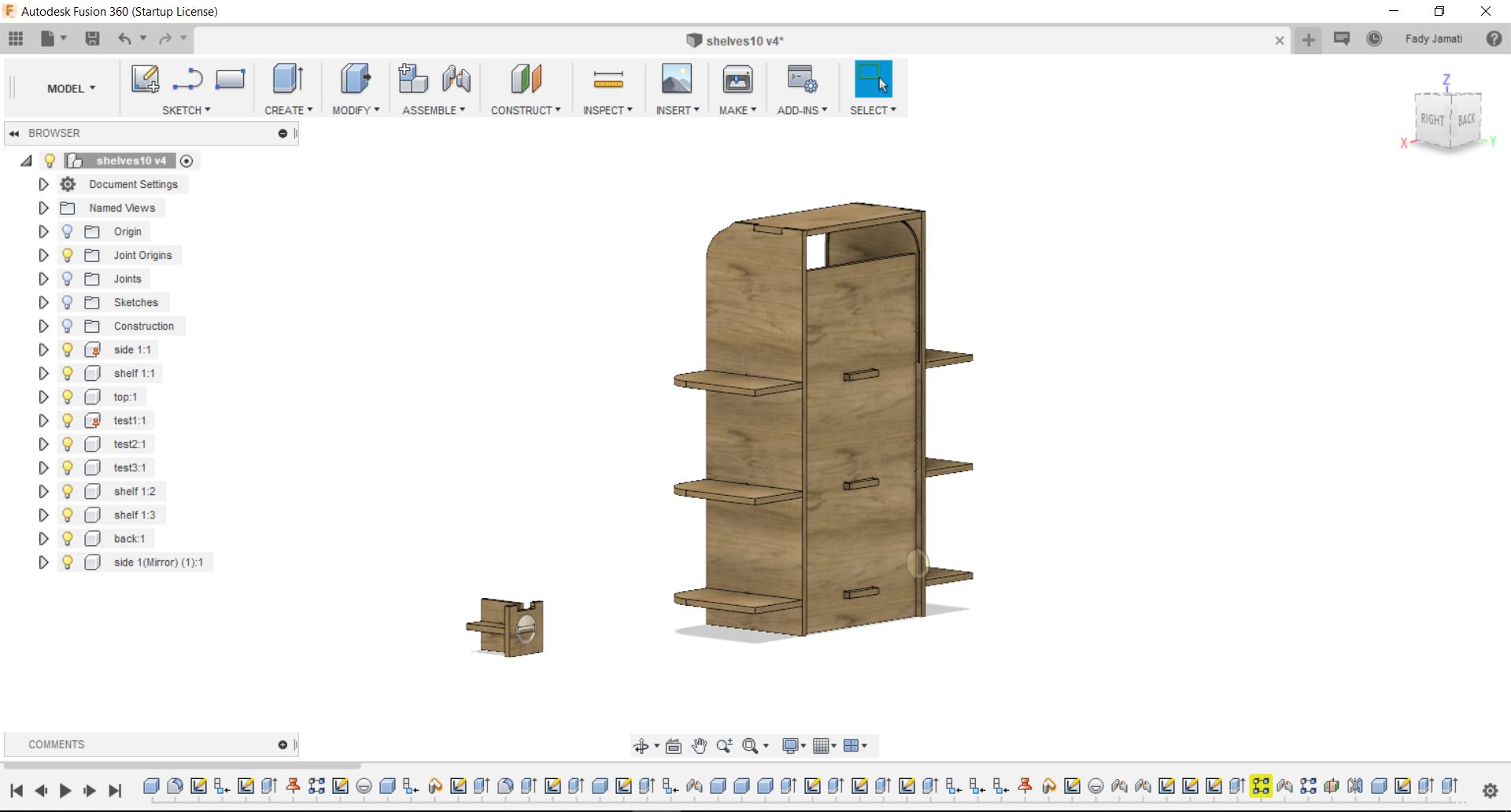Click the Fady Jamati account name

tap(1434, 39)
